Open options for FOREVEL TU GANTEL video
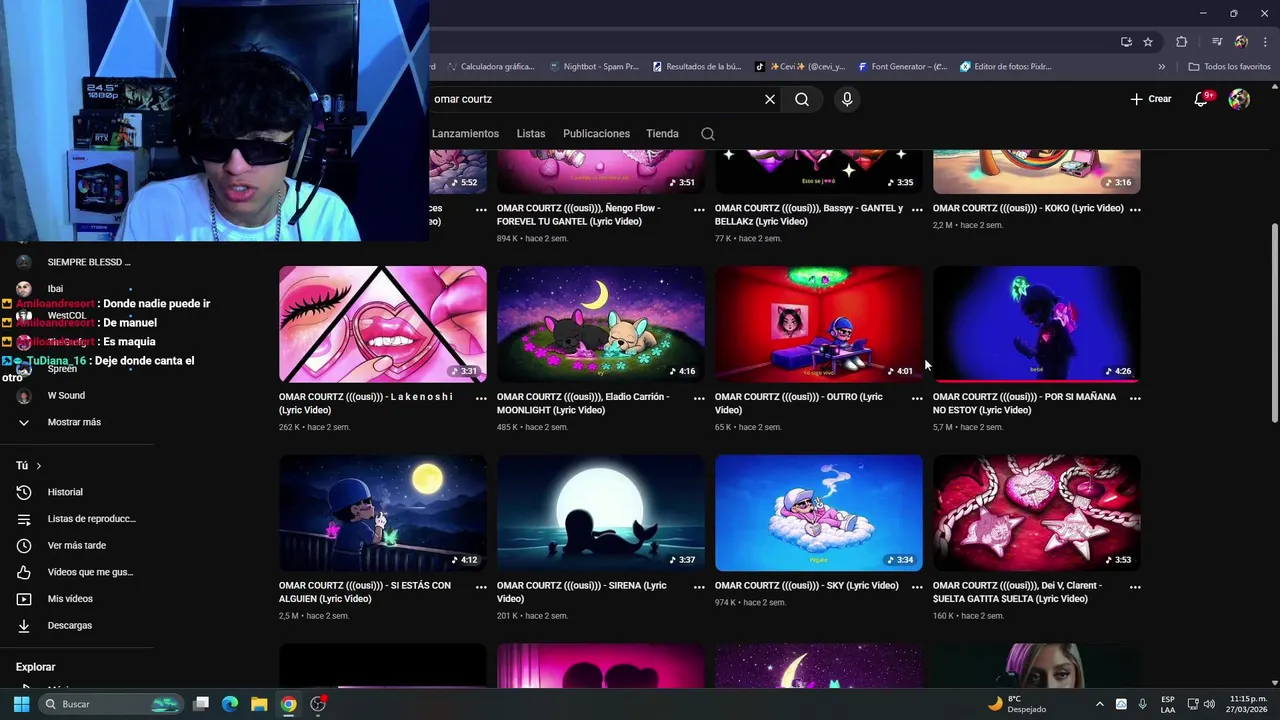 (699, 209)
